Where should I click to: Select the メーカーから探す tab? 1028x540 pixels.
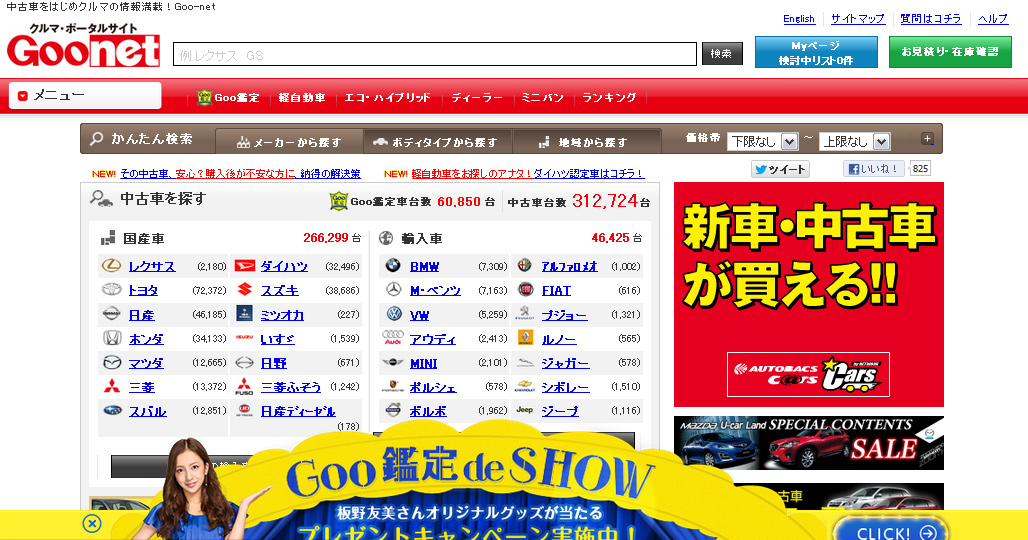pos(289,142)
